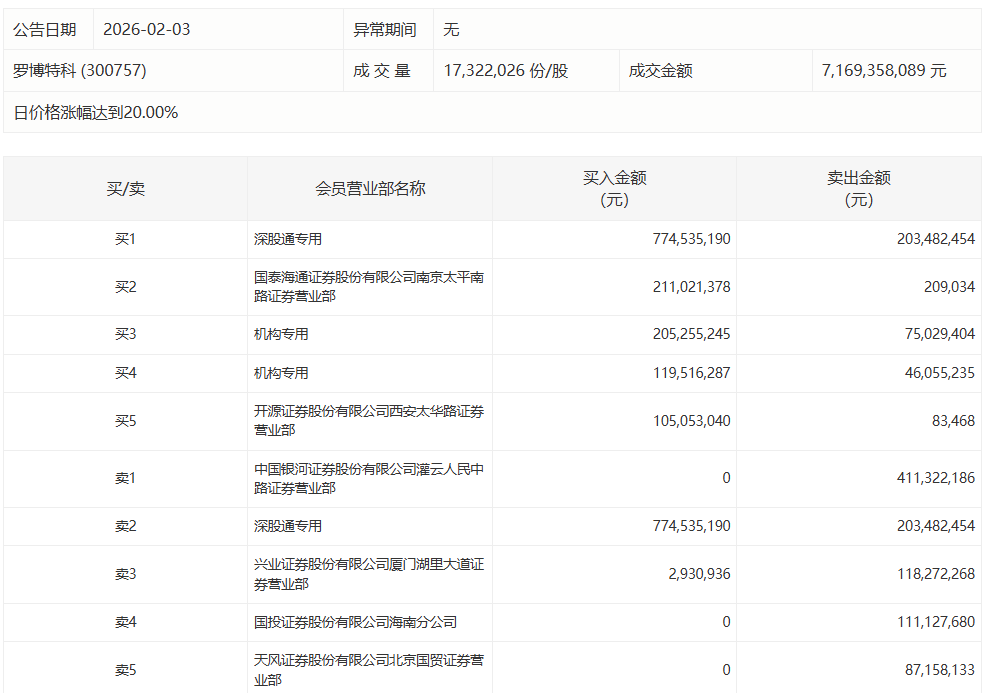Click the announcement date 2026-02-03
The image size is (987, 693).
pyautogui.click(x=146, y=30)
